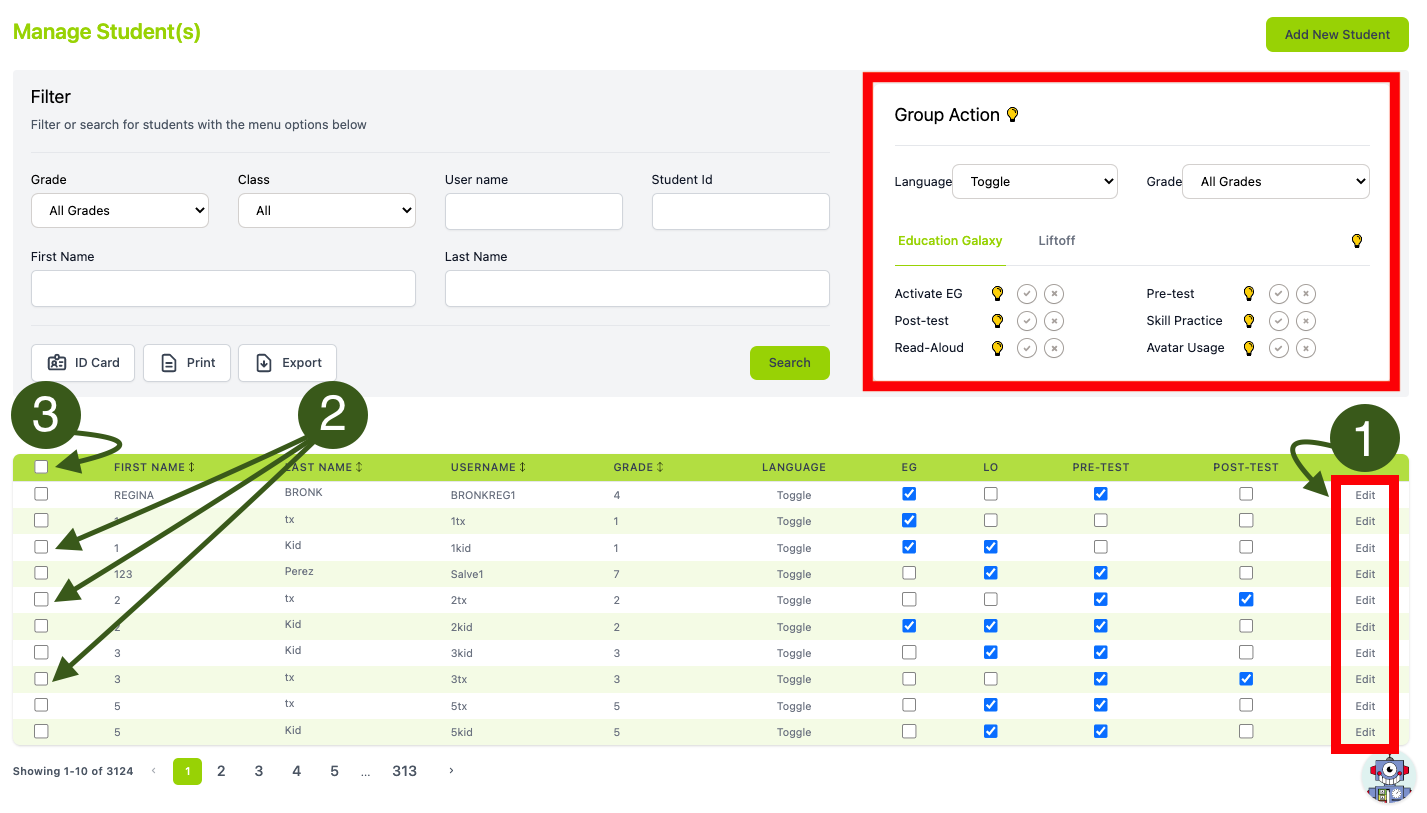Open the Activate EG lightbulb tip
The image size is (1427, 813).
coord(997,294)
